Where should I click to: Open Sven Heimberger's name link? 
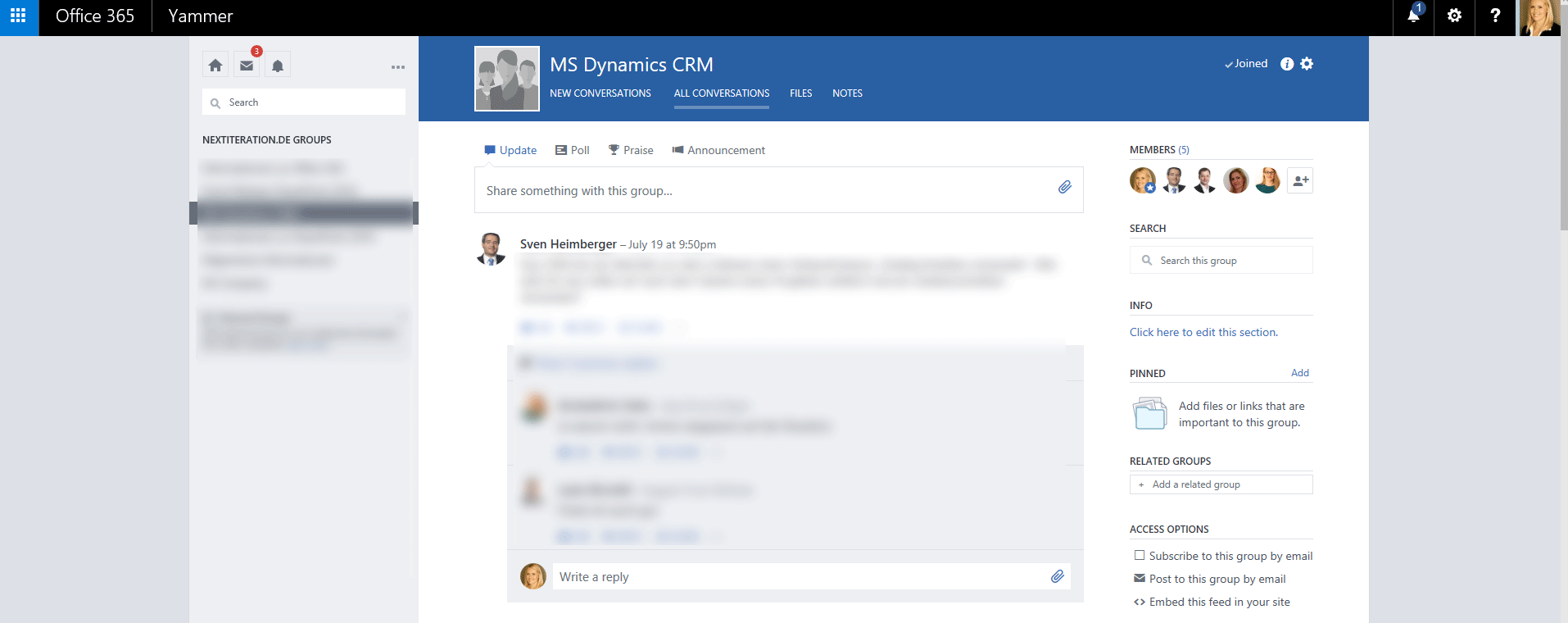[x=569, y=244]
